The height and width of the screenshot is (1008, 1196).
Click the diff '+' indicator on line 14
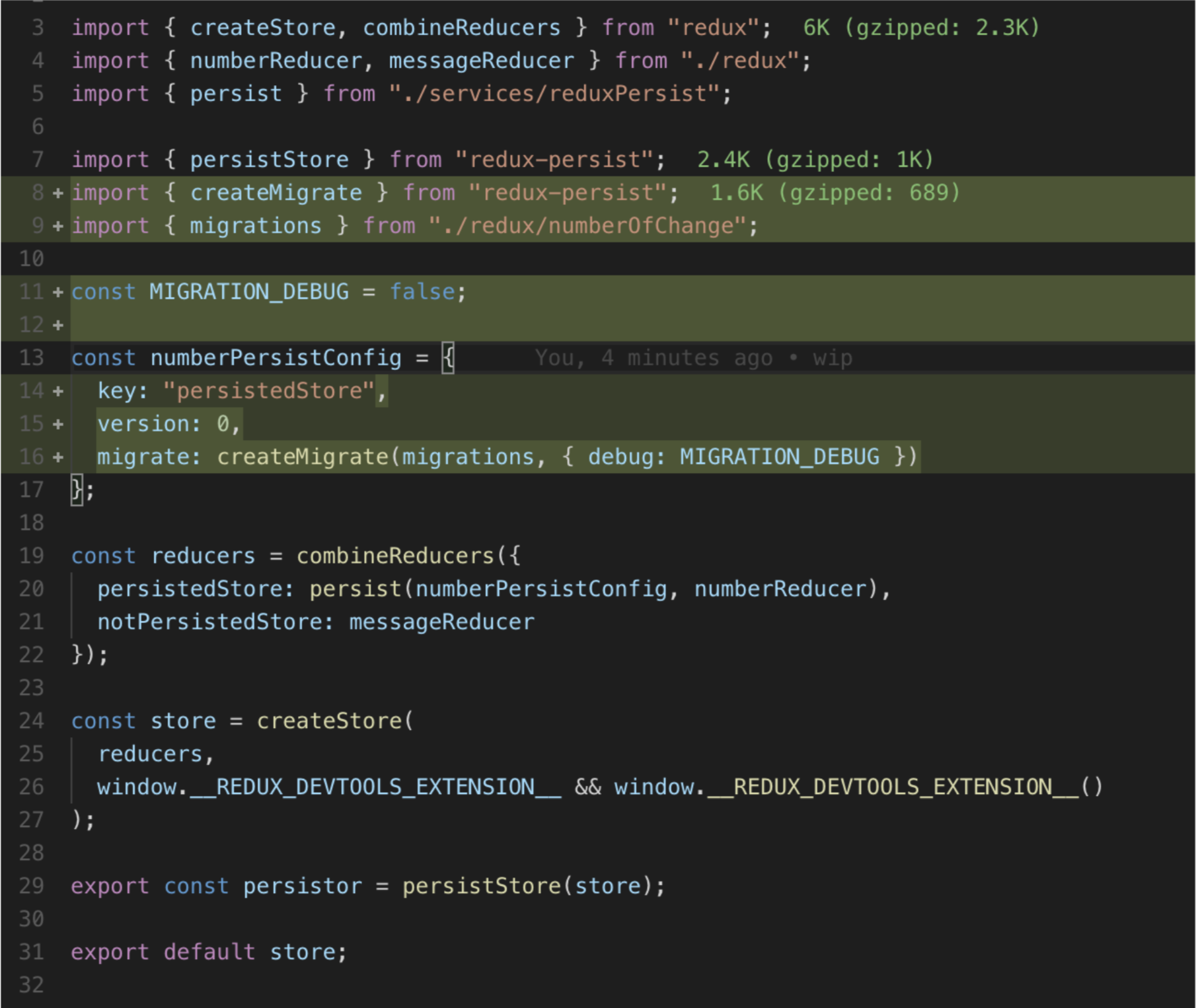coord(57,390)
